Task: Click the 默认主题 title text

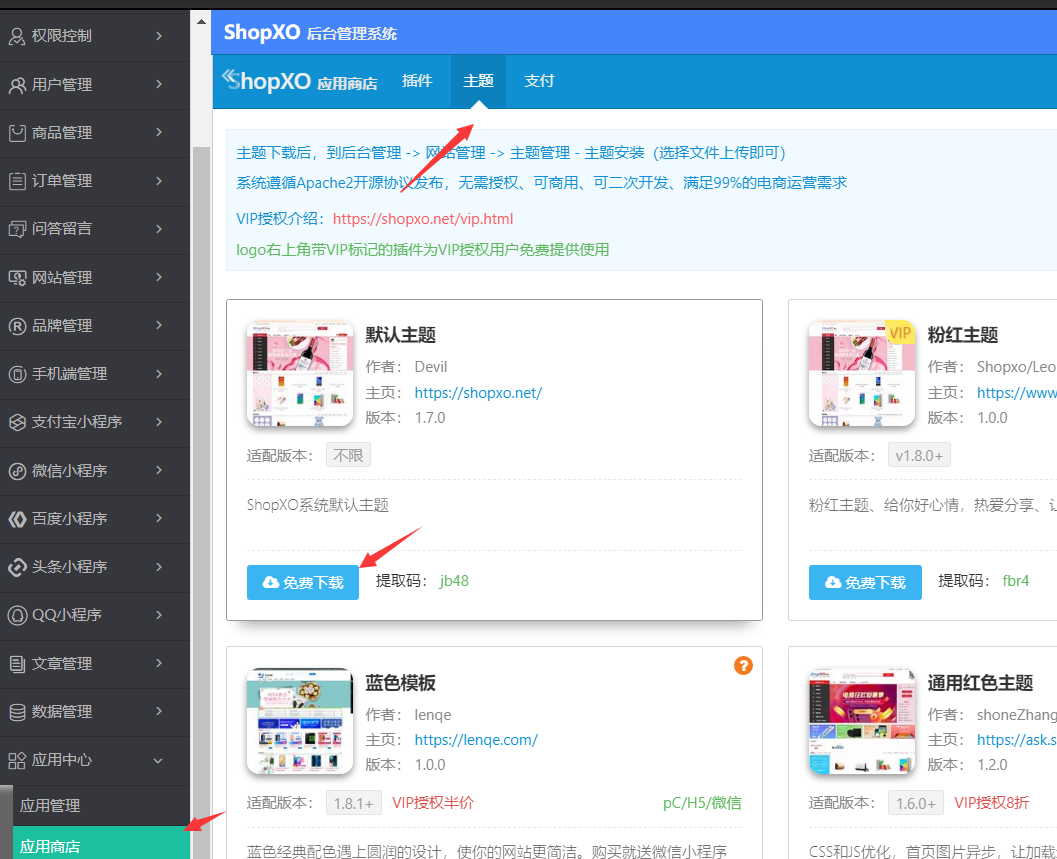Action: 400,335
